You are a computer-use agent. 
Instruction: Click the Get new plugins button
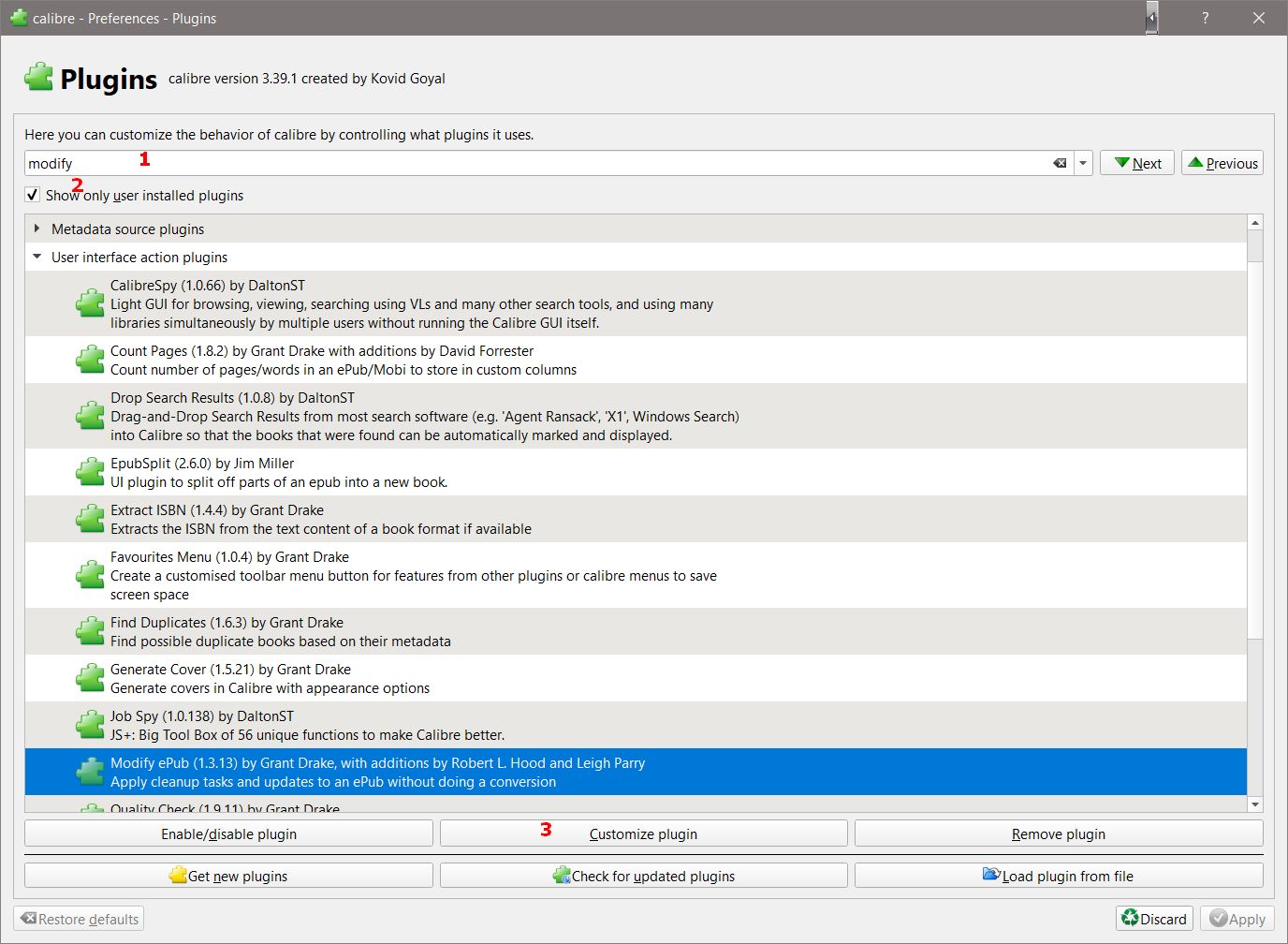pyautogui.click(x=228, y=876)
